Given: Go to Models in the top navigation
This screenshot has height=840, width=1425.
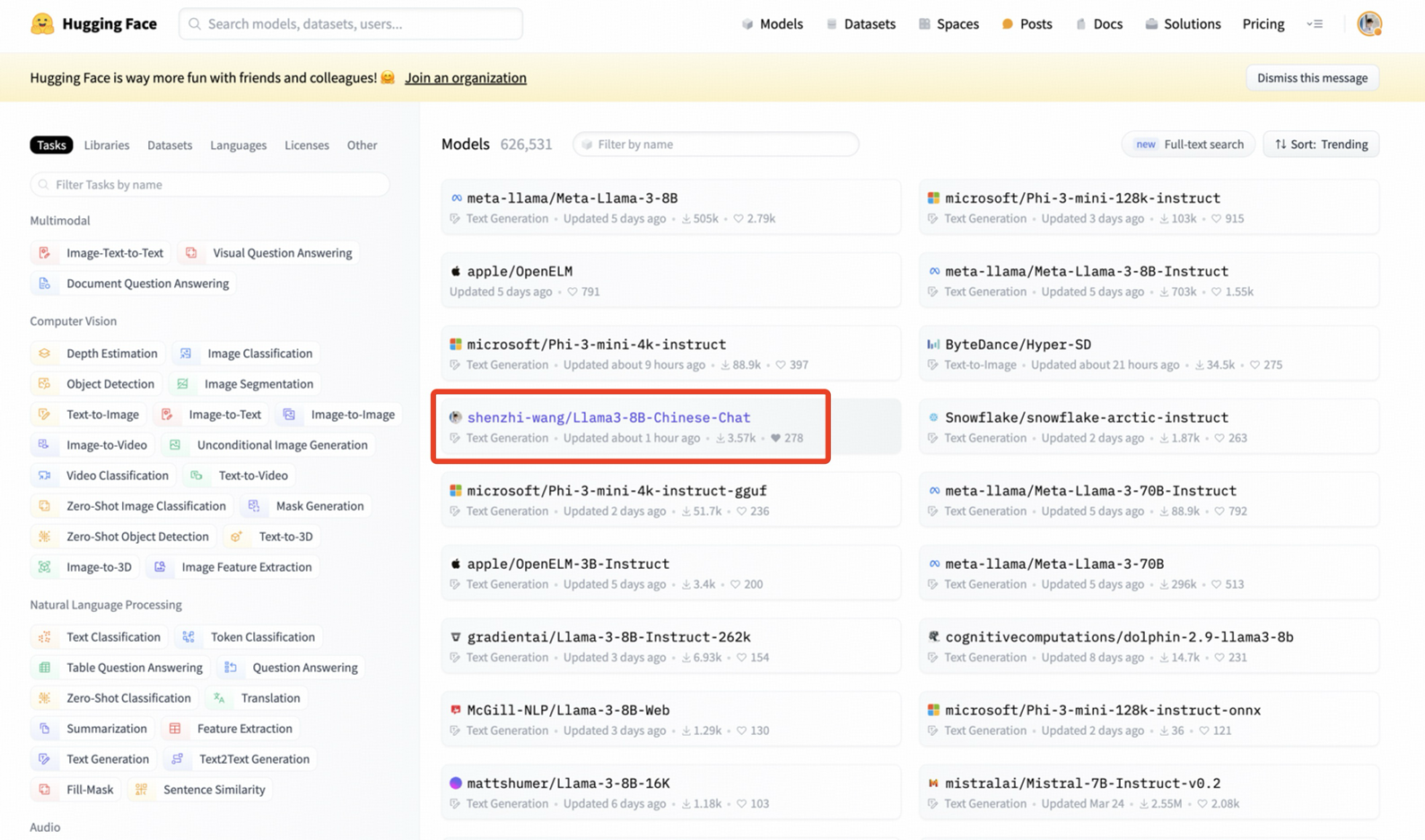Looking at the screenshot, I should pyautogui.click(x=773, y=24).
